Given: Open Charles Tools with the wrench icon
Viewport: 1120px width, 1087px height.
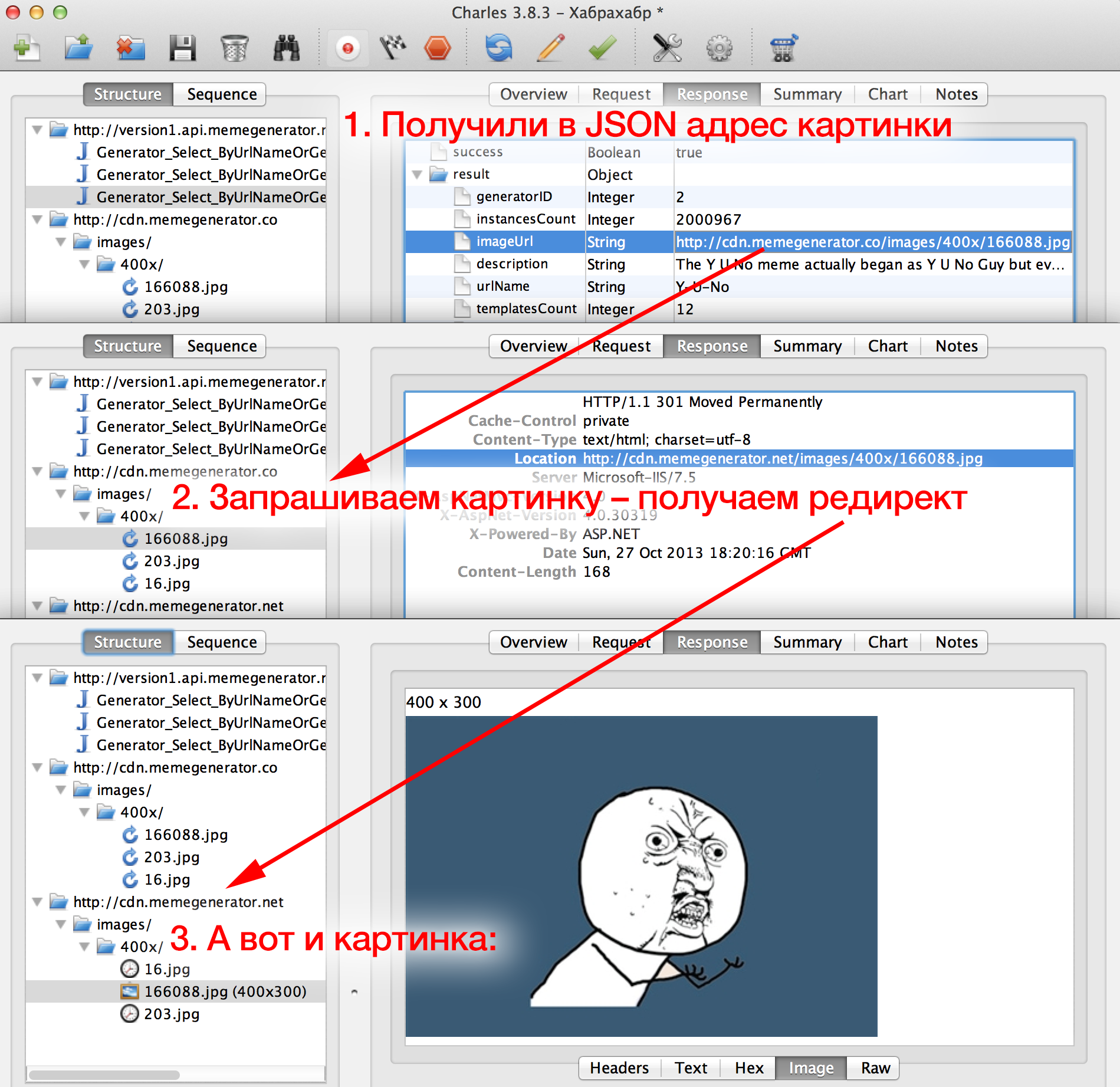Looking at the screenshot, I should [668, 47].
